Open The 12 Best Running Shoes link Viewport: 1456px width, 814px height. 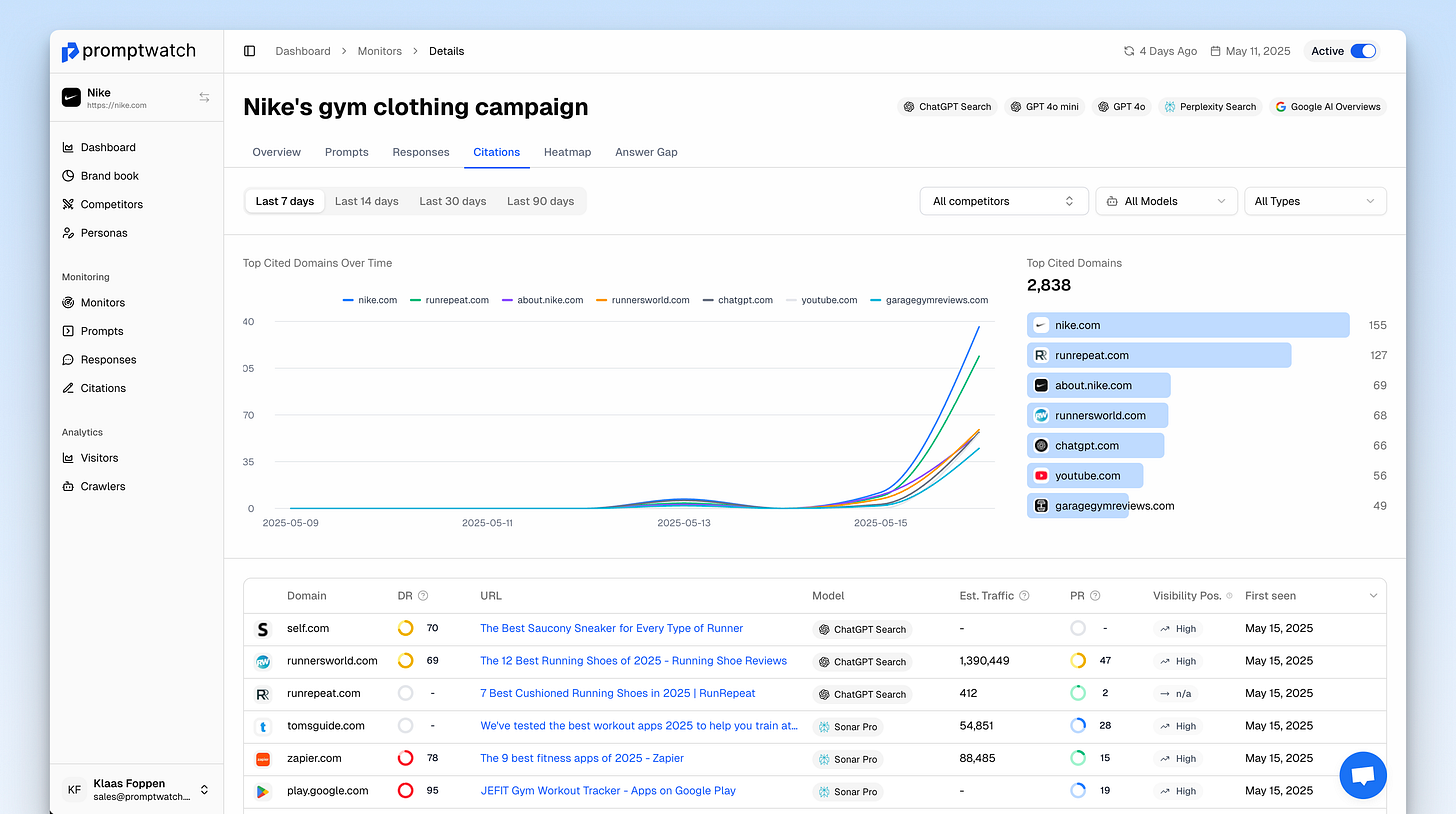coord(633,661)
